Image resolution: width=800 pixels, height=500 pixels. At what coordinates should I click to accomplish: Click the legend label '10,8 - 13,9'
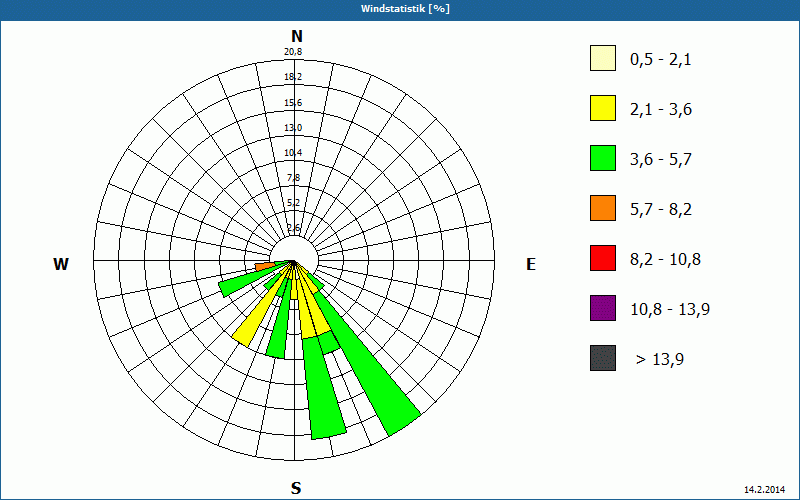click(x=670, y=310)
